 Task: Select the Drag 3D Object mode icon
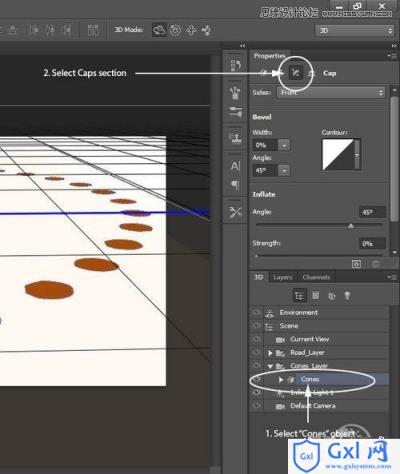(191, 30)
